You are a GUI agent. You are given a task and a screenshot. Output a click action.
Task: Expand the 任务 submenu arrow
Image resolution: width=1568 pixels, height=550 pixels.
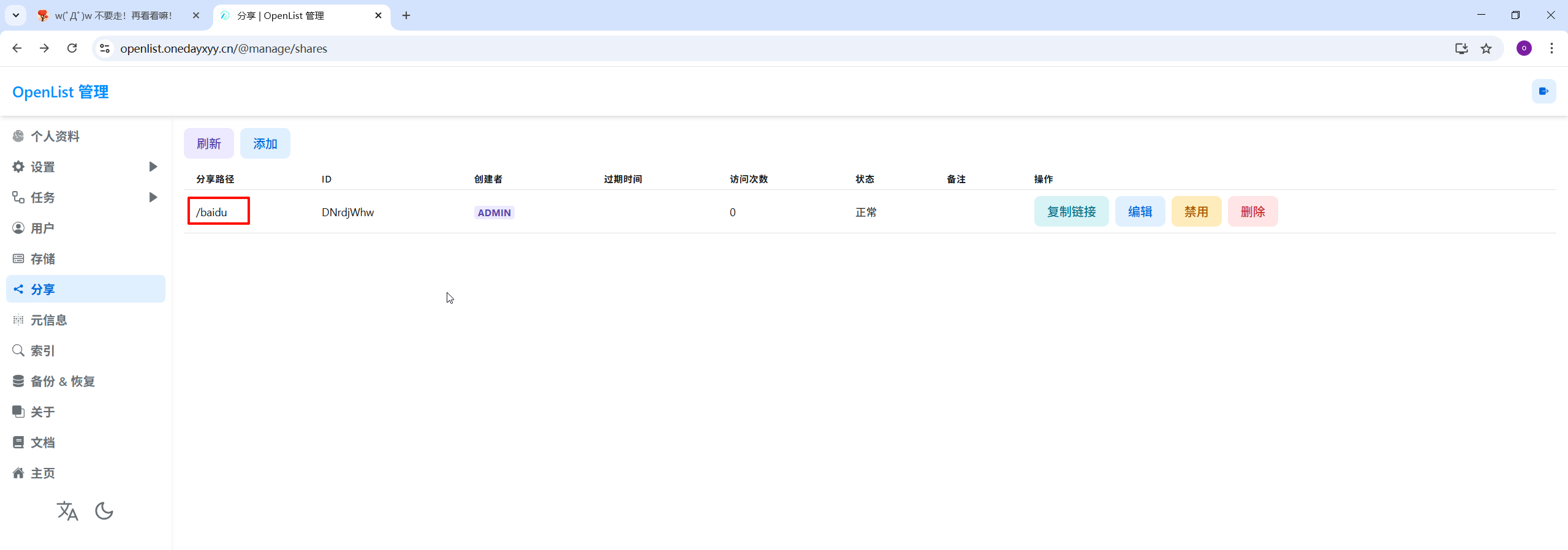[153, 197]
